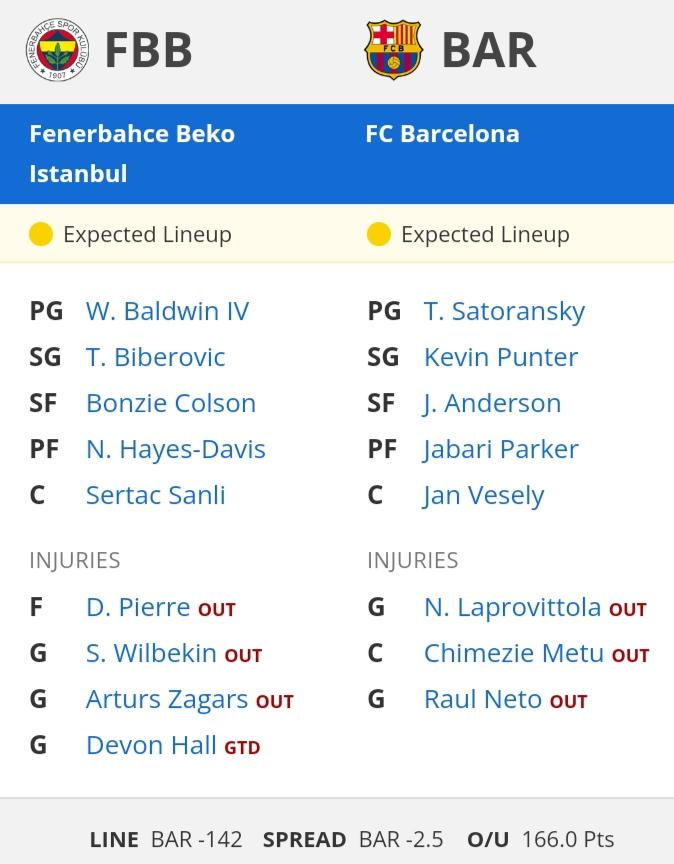Click the yellow dot beside Fenerbahce Expected Lineup
This screenshot has height=864, width=674.
(41, 234)
